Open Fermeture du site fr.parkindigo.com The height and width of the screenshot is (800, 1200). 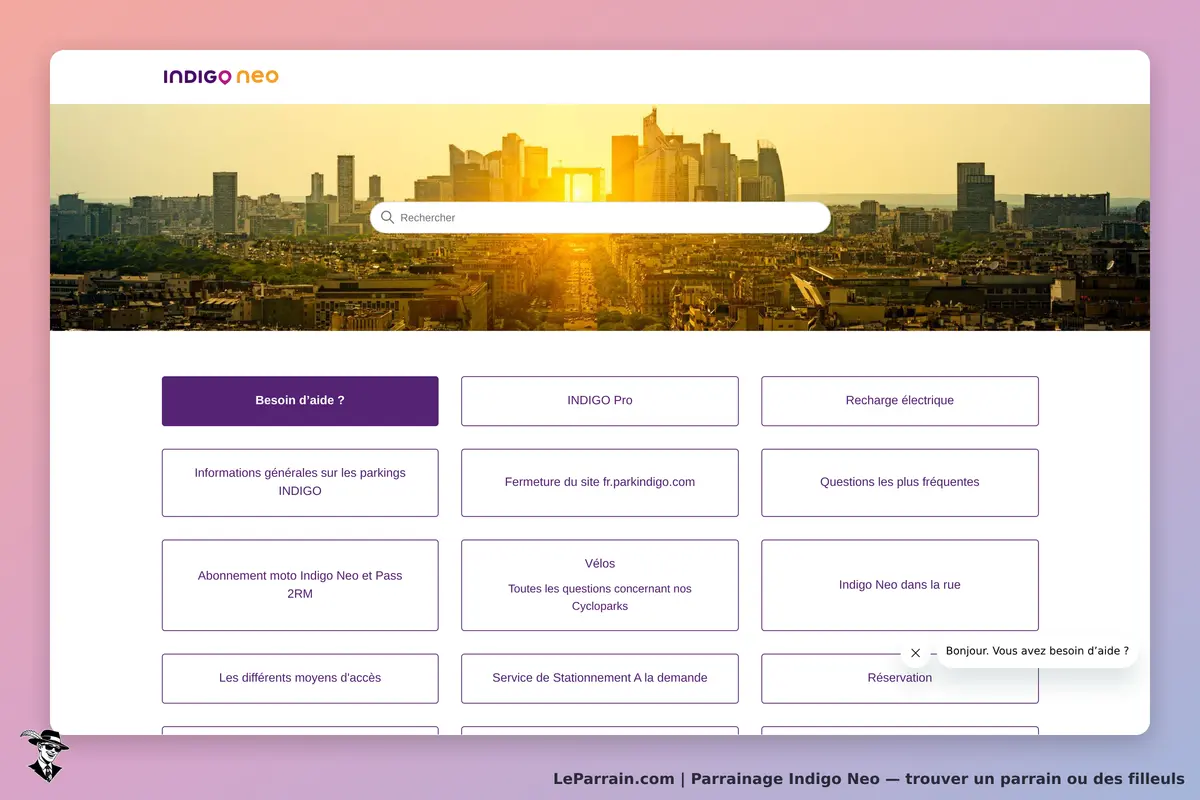(x=600, y=483)
